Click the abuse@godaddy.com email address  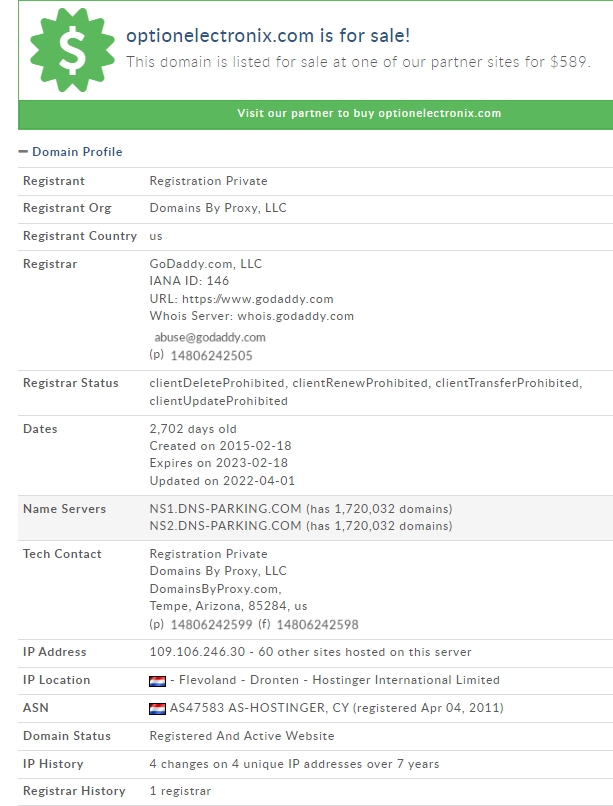pos(210,337)
